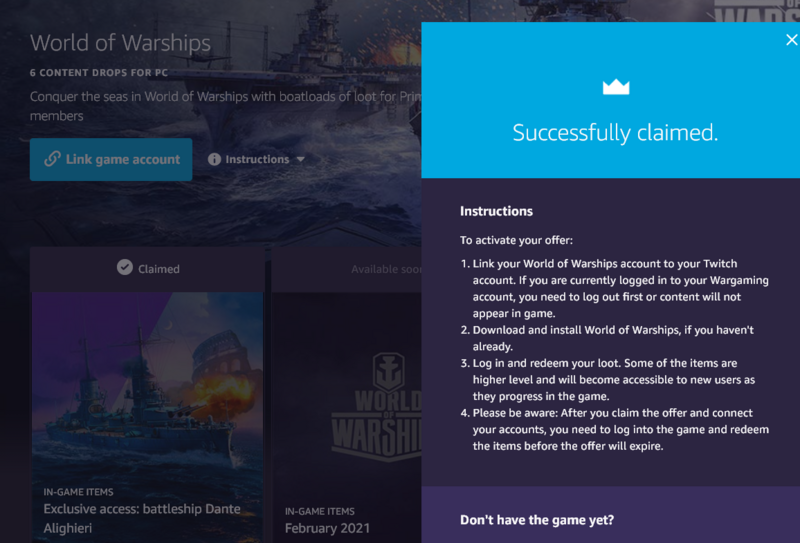Click the Successfully claimed message

pyautogui.click(x=615, y=133)
